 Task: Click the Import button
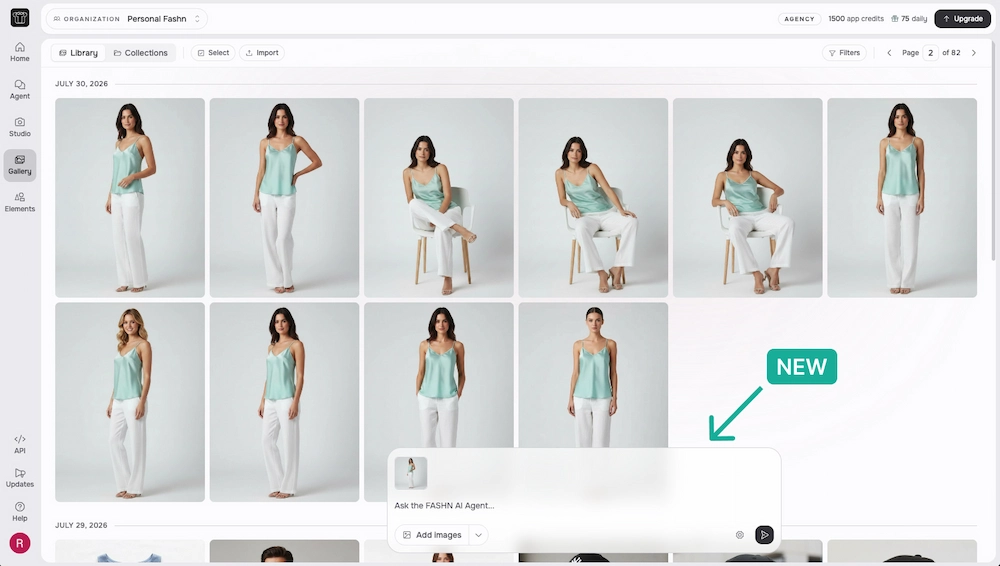[x=262, y=53]
